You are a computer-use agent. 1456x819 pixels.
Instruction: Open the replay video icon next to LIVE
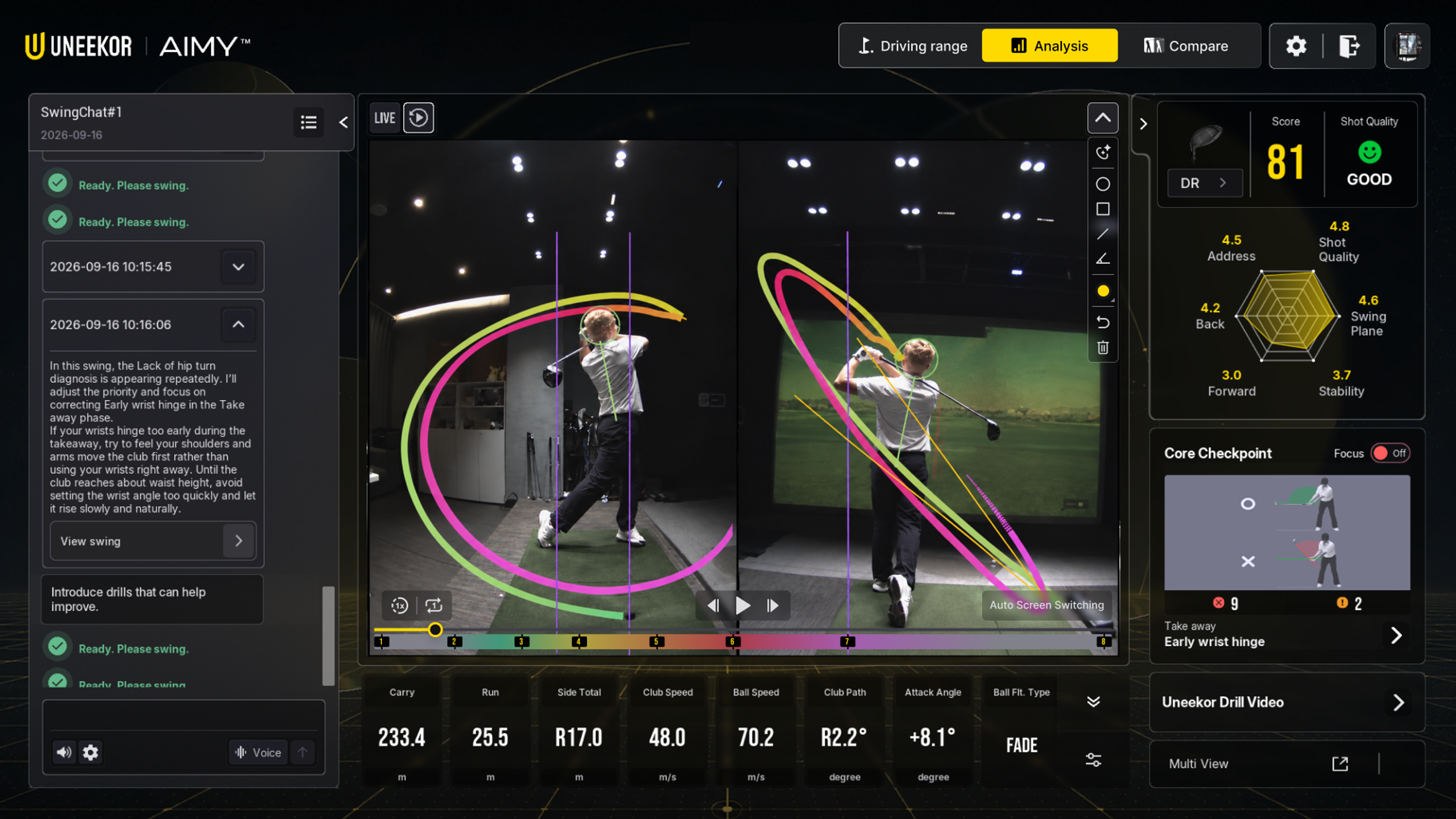coord(419,118)
